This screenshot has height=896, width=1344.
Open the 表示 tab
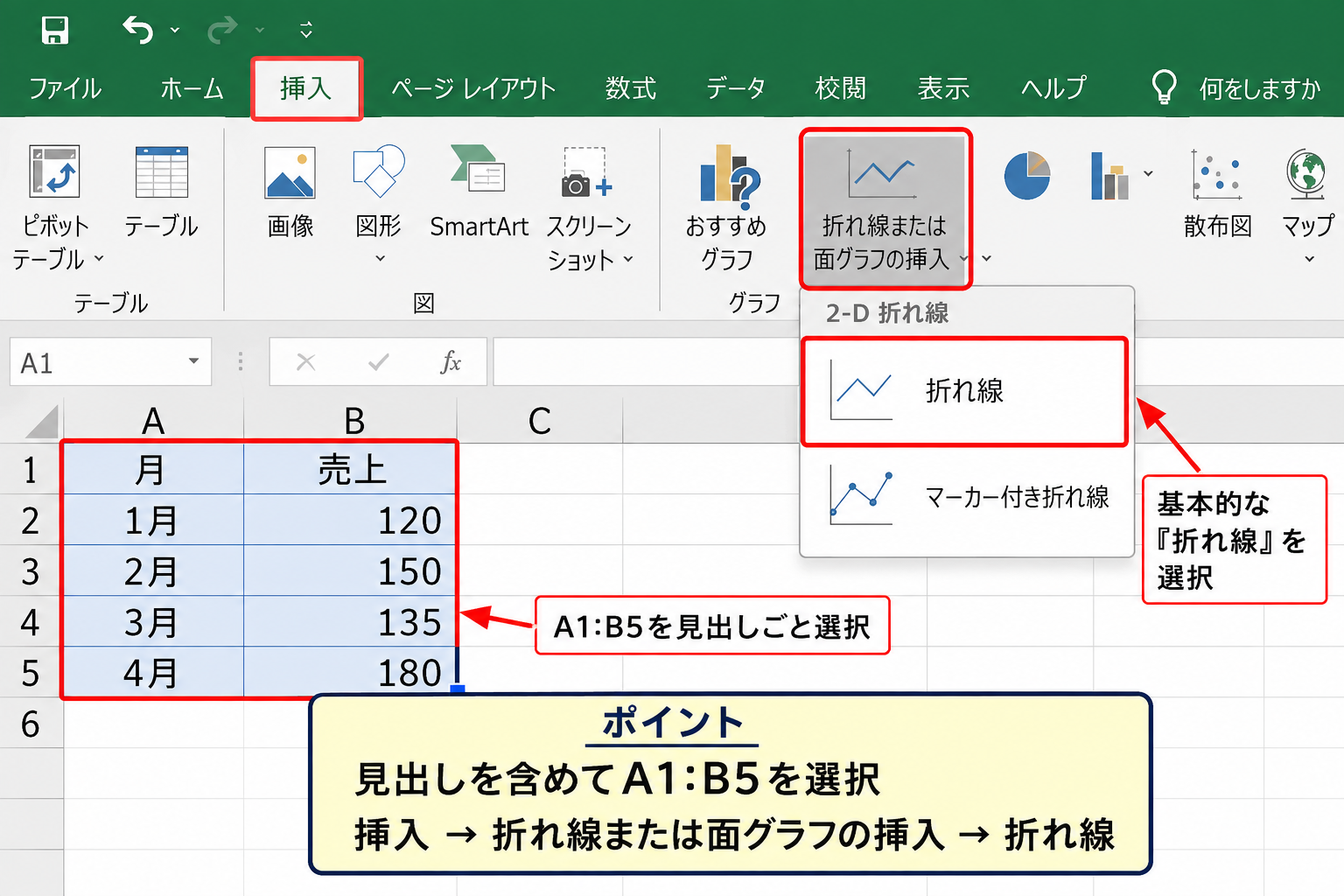click(943, 88)
